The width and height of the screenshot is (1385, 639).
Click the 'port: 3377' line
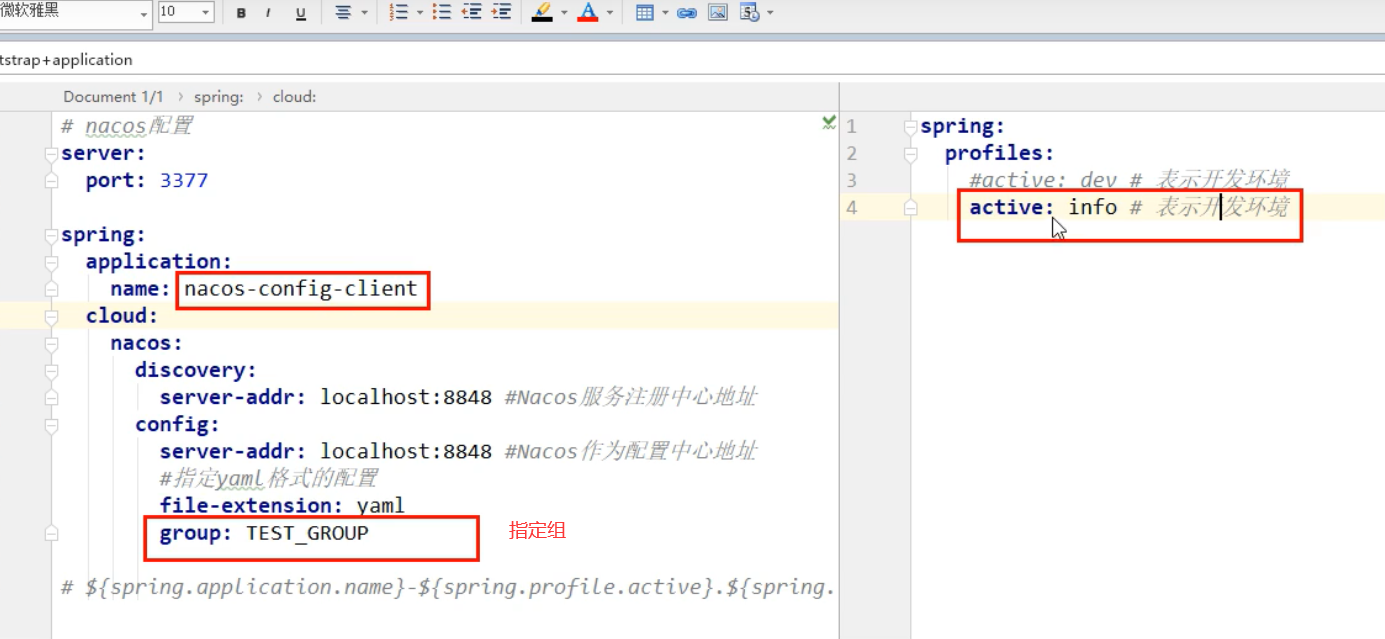tap(146, 181)
